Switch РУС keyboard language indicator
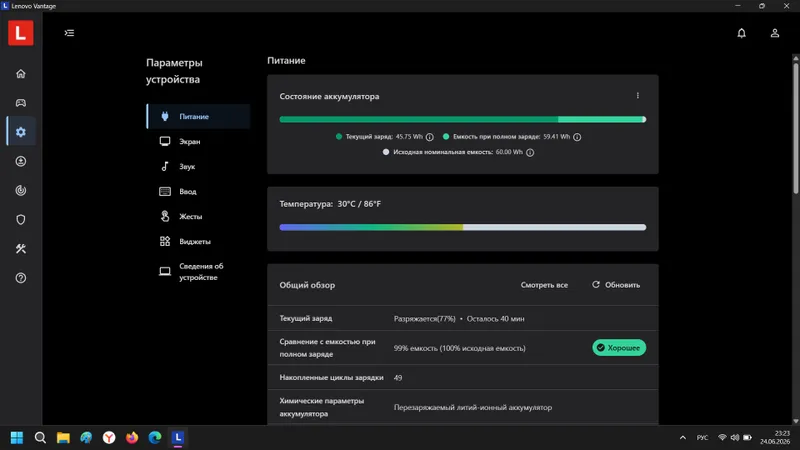Image resolution: width=800 pixels, height=450 pixels. (703, 438)
